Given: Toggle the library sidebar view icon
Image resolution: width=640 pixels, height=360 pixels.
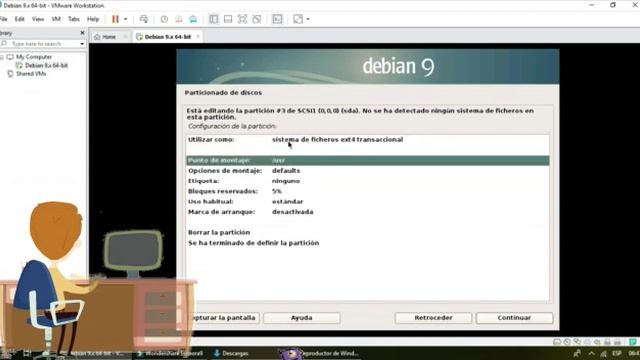Looking at the screenshot, I should point(213,19).
